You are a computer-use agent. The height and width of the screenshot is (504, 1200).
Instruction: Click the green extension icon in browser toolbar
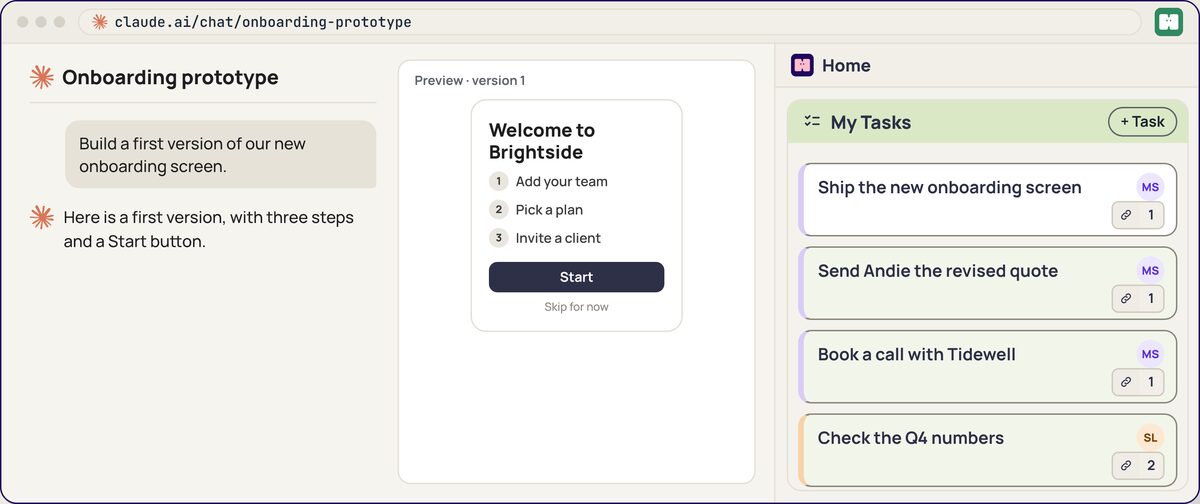(x=1168, y=22)
